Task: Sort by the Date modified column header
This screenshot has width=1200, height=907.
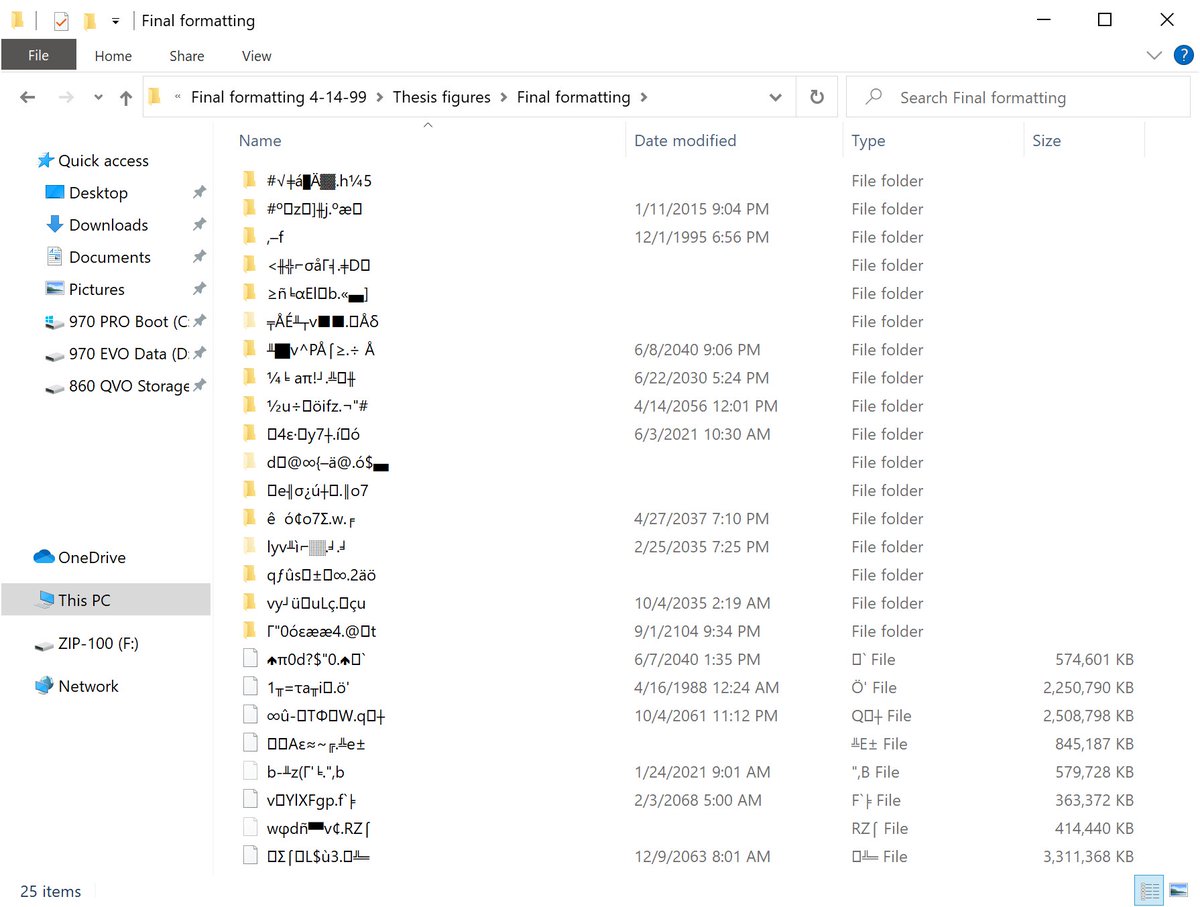Action: 685,141
